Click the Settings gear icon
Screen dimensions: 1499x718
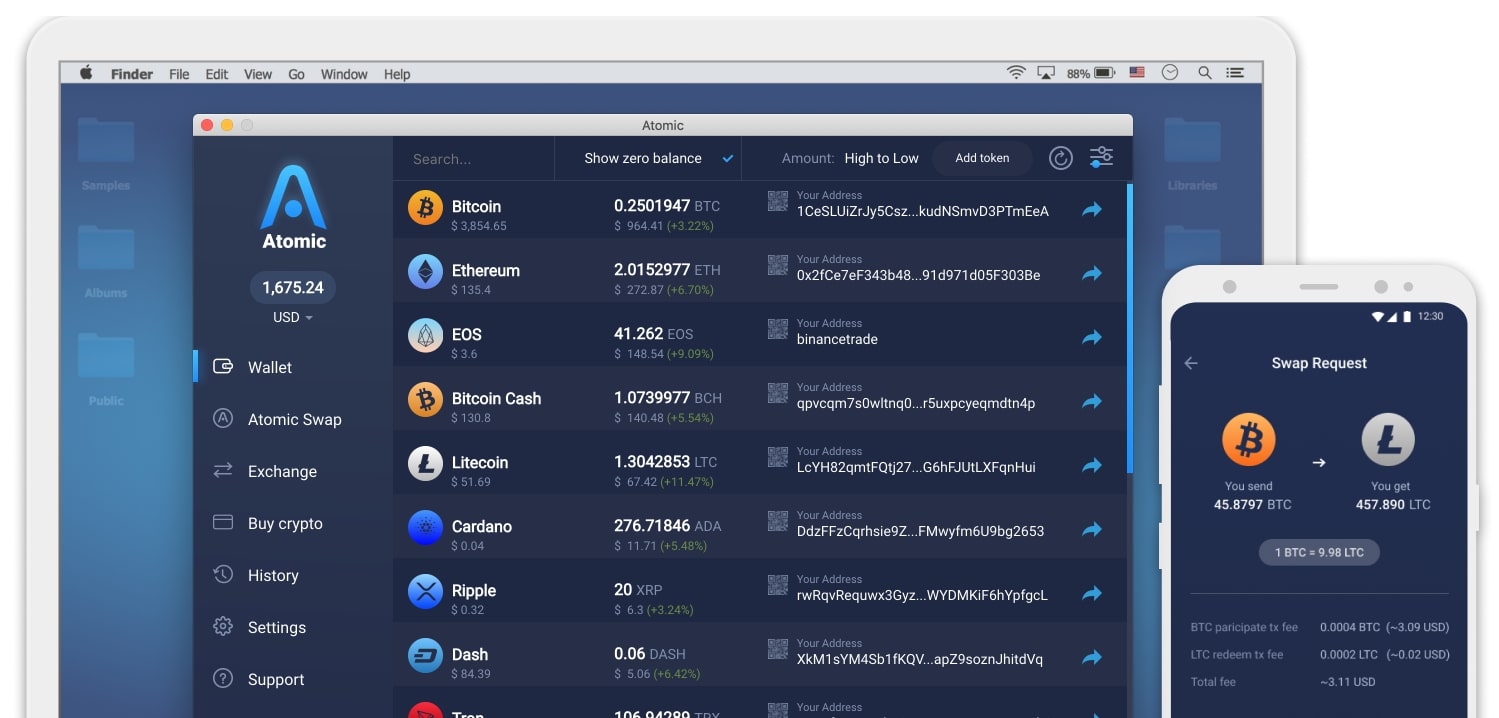pyautogui.click(x=223, y=626)
